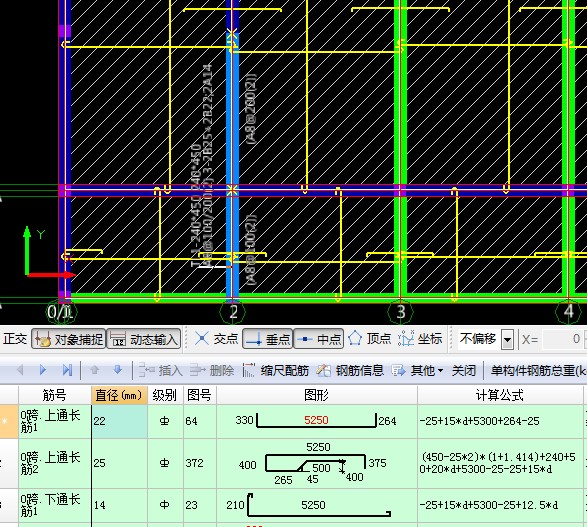
Task: Click axis bubble labeled 3
Action: click(401, 312)
